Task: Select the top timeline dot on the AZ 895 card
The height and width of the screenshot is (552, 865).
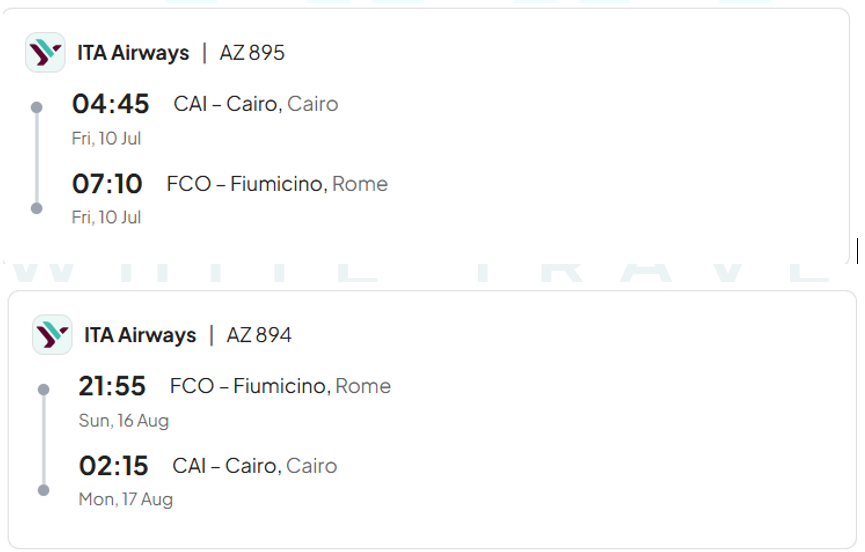Action: [x=37, y=107]
